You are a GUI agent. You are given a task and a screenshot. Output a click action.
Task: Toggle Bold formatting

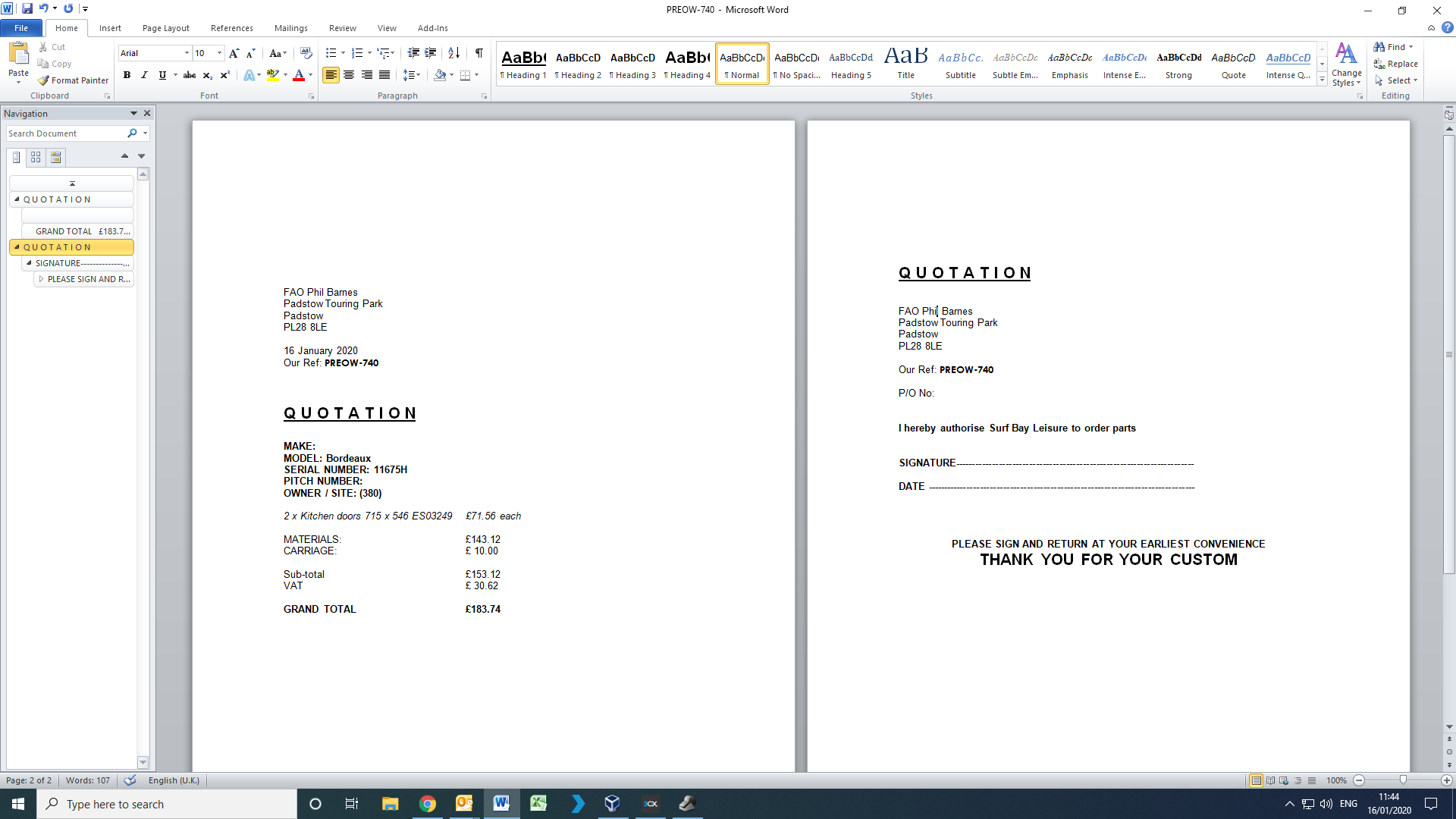click(127, 75)
